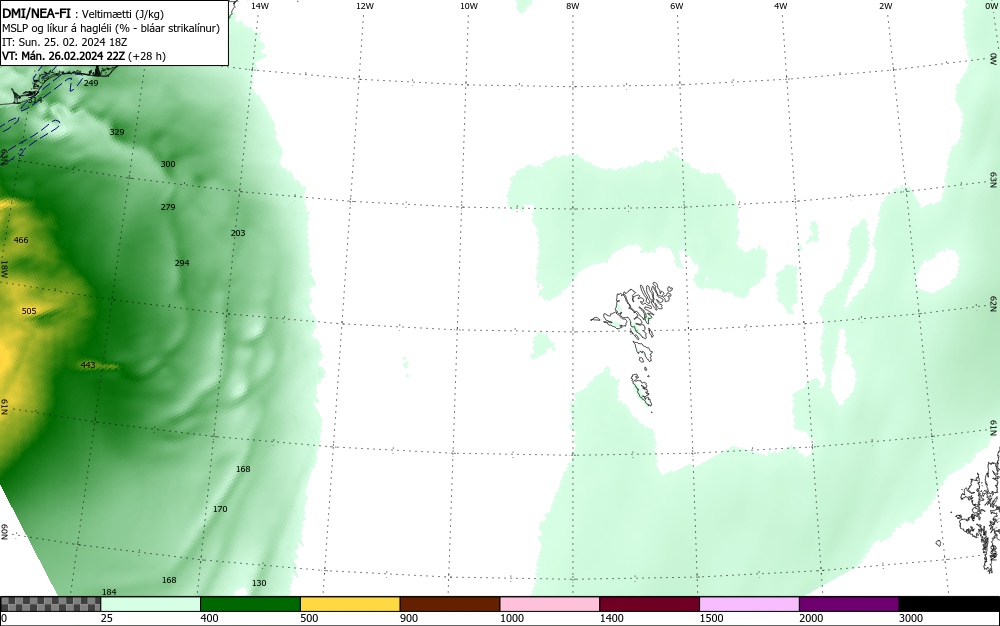This screenshot has width=1000, height=626.
Task: Click the checkered 0–25 legend swatch
Action: [50, 604]
